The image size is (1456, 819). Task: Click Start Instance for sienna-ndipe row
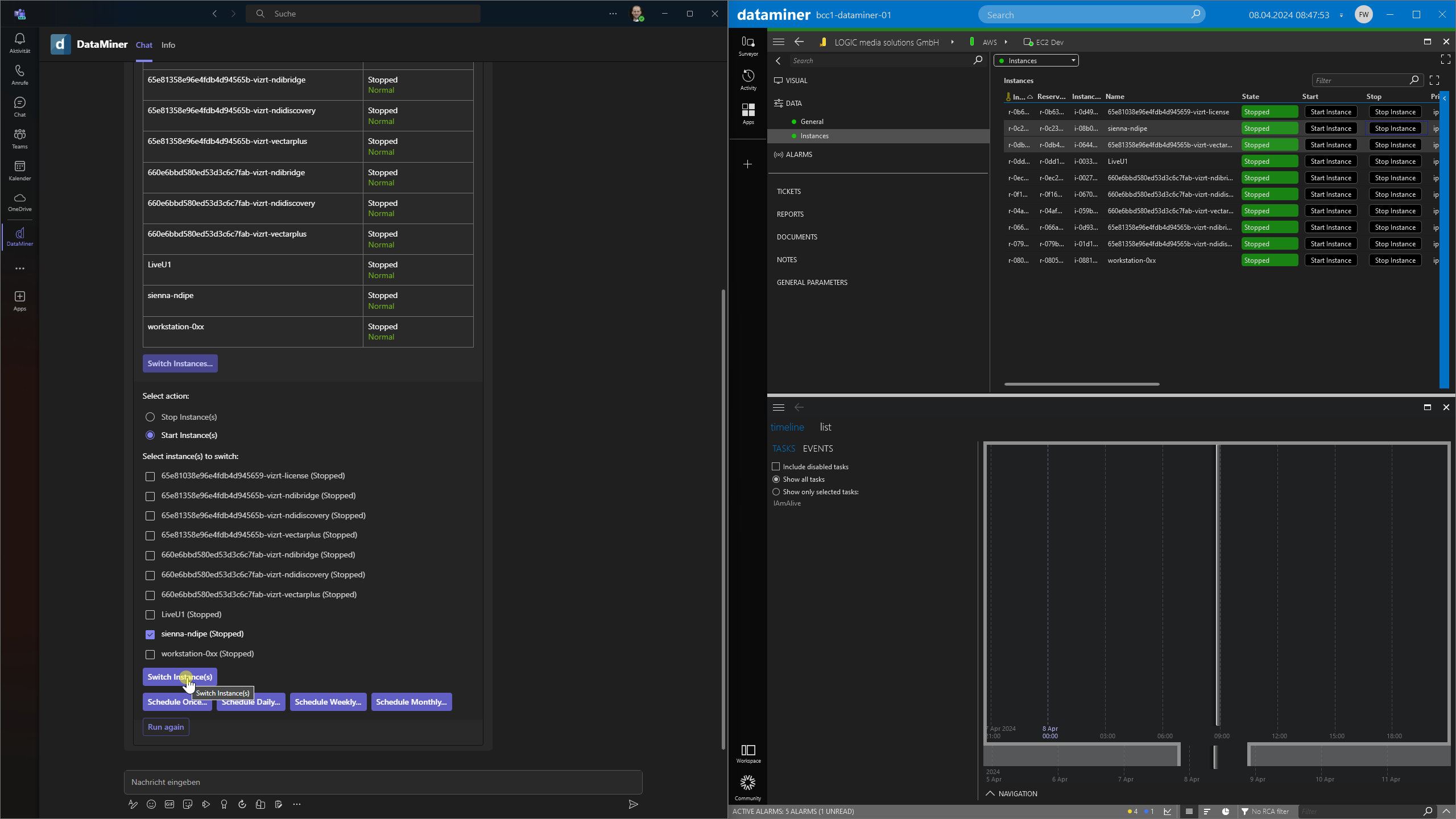point(1331,129)
